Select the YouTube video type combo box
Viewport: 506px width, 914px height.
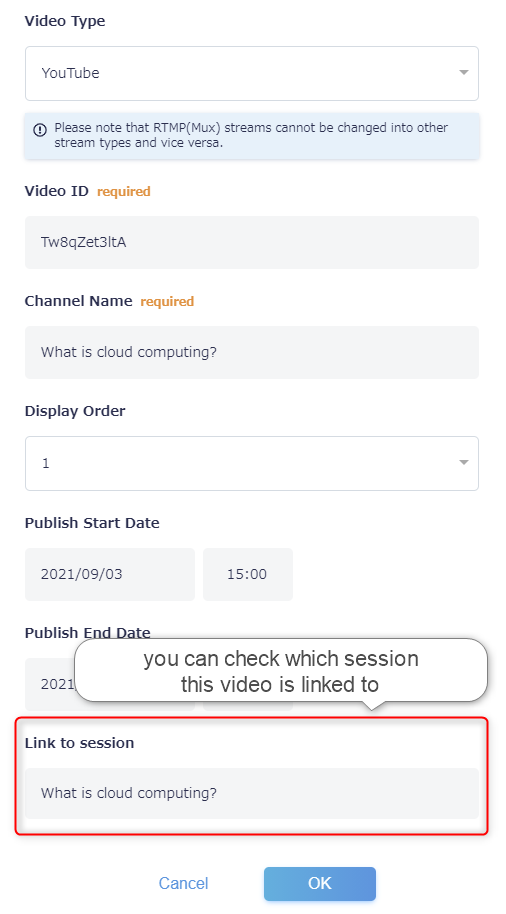[252, 73]
